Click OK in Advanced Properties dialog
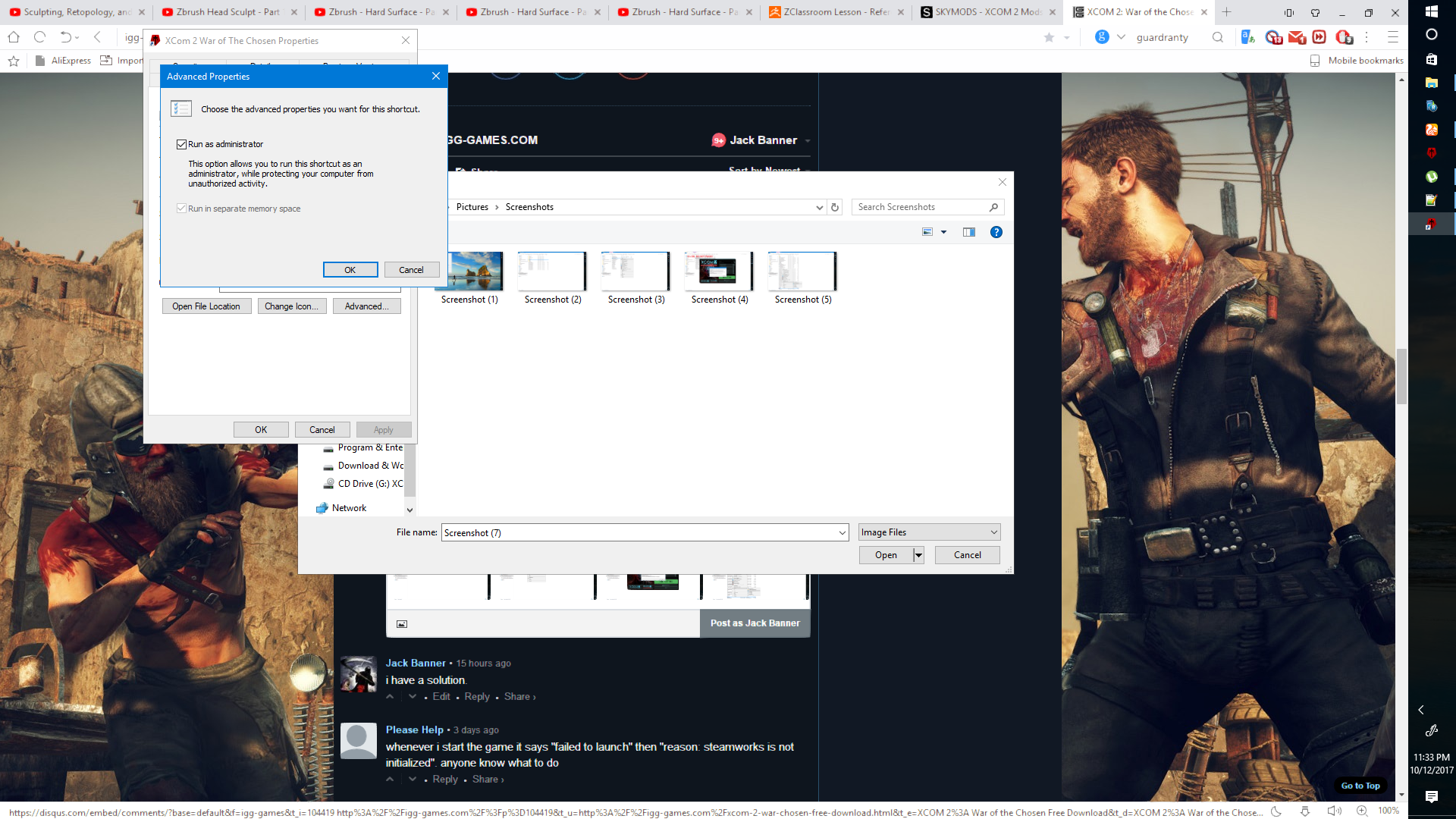Image resolution: width=1456 pixels, height=819 pixels. tap(350, 270)
